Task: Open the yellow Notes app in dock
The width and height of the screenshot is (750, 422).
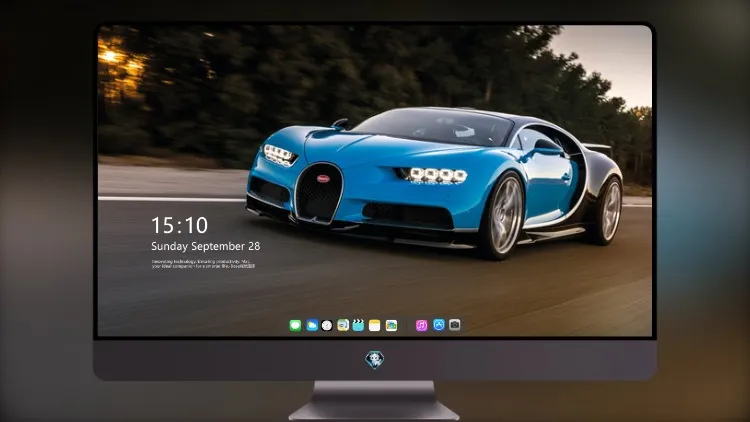Action: point(375,325)
